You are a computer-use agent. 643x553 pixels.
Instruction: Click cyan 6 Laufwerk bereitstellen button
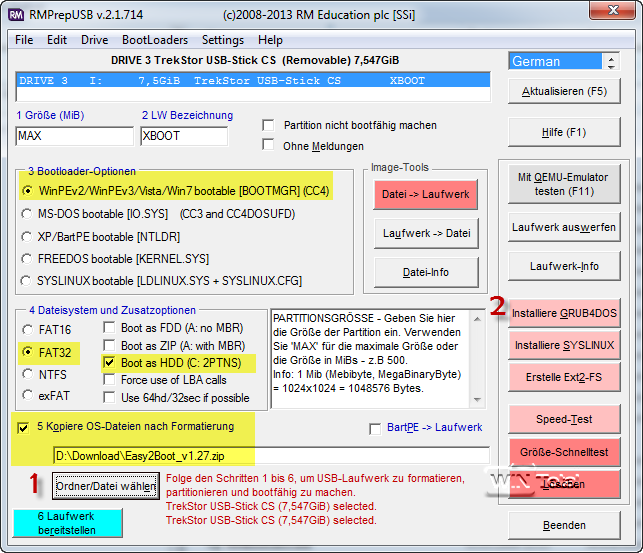67,523
